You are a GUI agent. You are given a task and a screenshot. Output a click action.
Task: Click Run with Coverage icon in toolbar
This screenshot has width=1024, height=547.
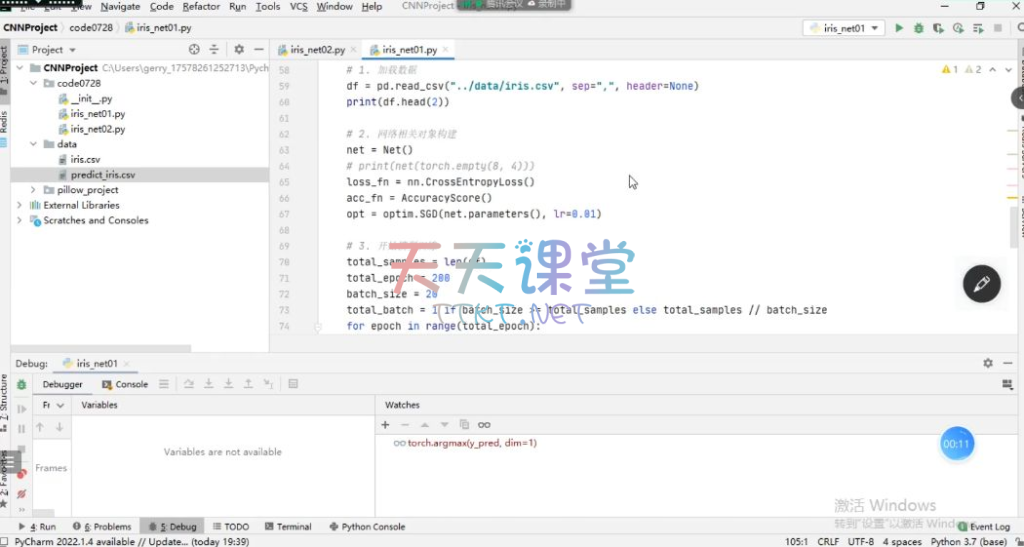(938, 28)
